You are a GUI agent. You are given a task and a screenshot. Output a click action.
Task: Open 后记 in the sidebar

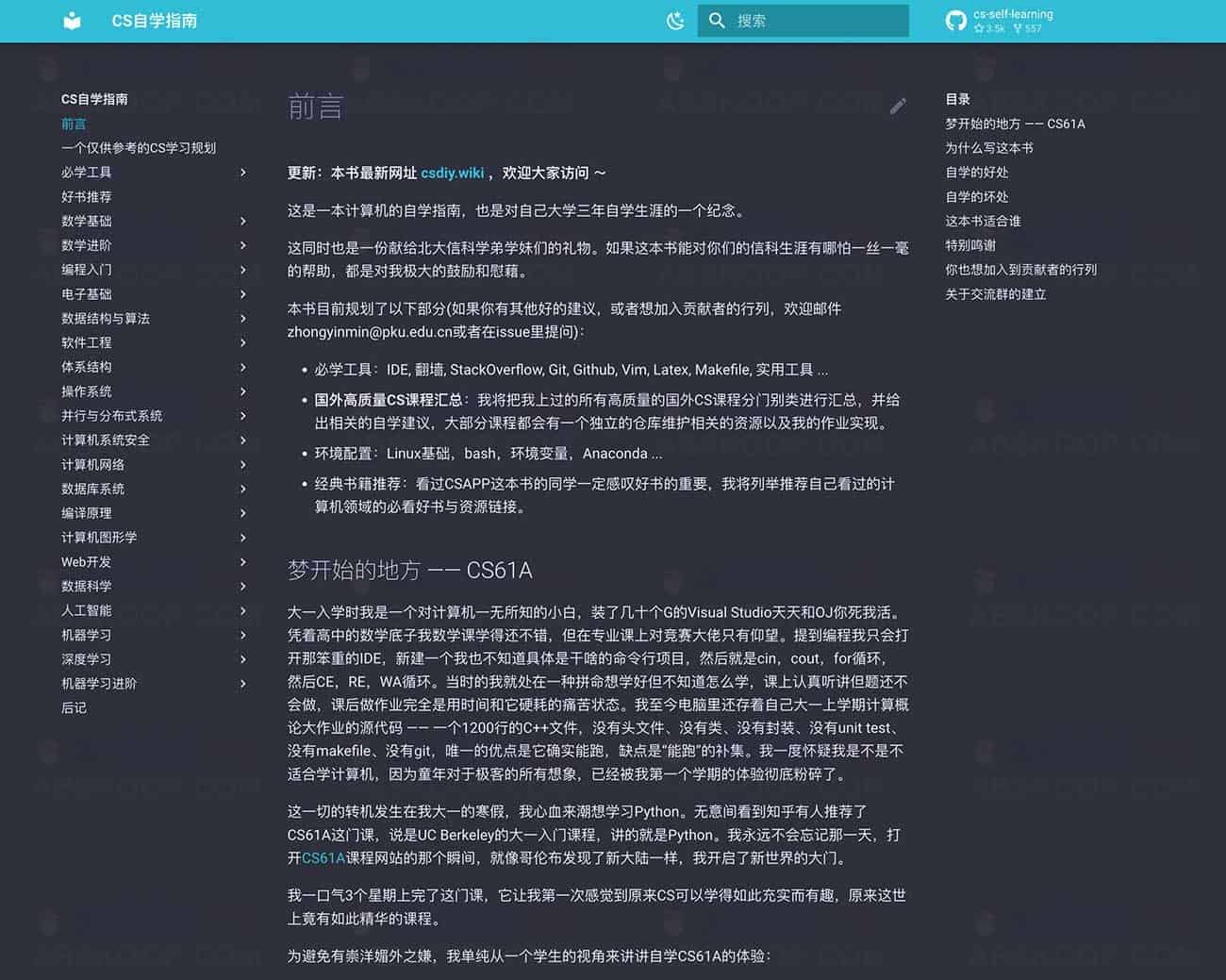point(74,707)
